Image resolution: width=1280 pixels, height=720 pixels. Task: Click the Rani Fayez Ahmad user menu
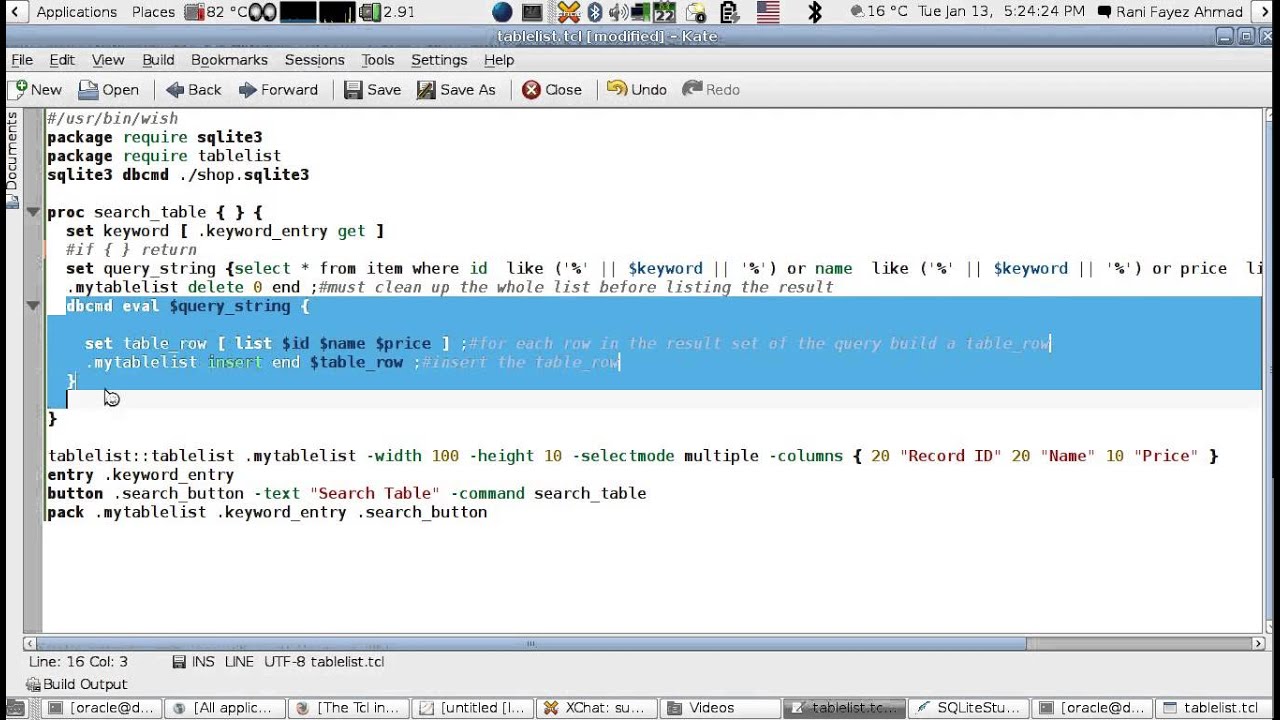point(1170,12)
